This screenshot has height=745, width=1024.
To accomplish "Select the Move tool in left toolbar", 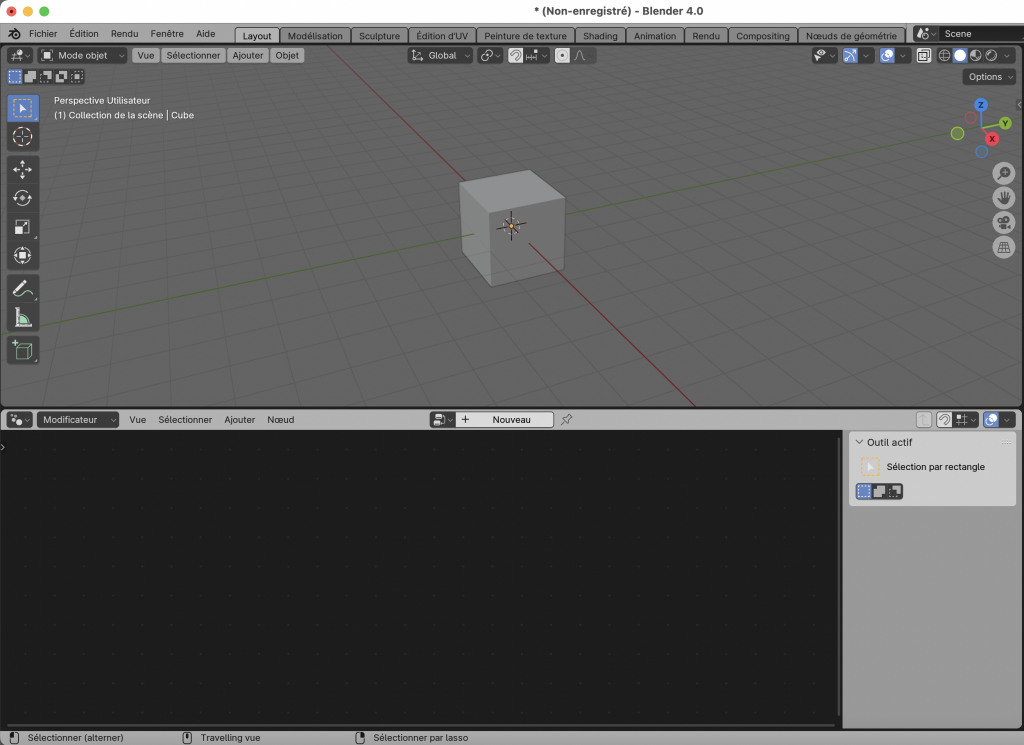I will pyautogui.click(x=23, y=170).
